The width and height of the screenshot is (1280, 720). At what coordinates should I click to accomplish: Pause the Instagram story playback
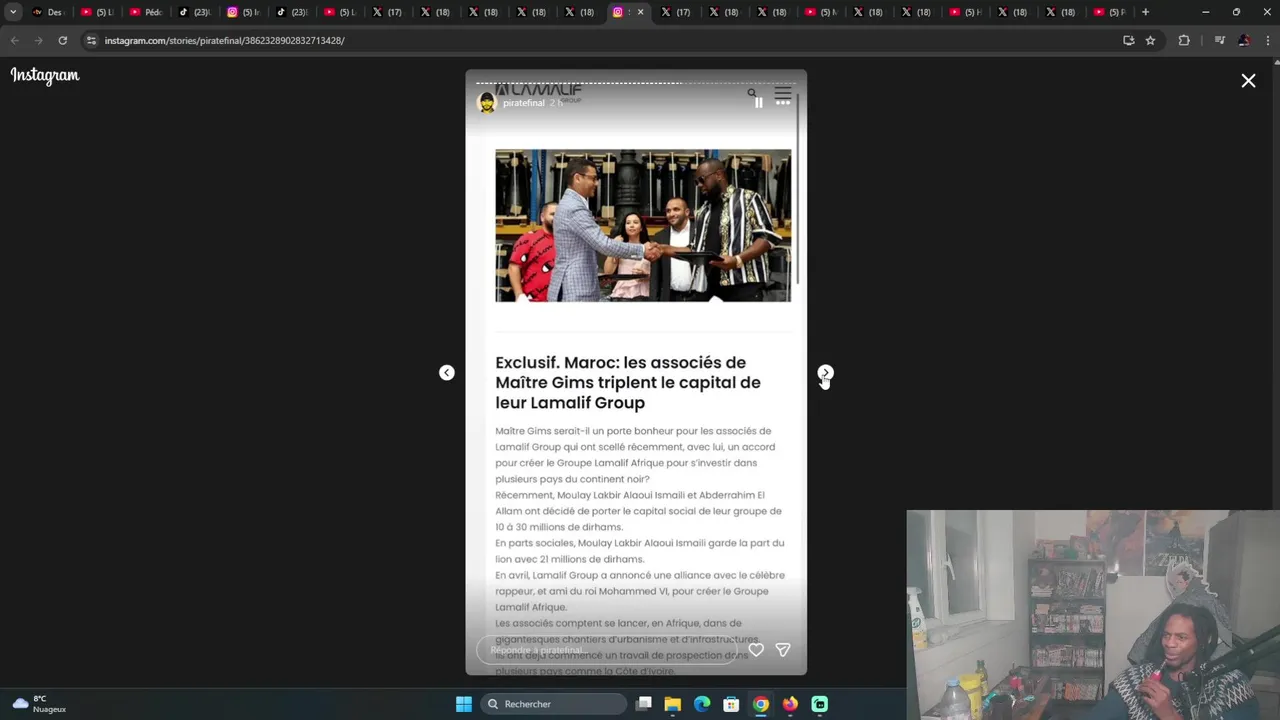point(758,103)
